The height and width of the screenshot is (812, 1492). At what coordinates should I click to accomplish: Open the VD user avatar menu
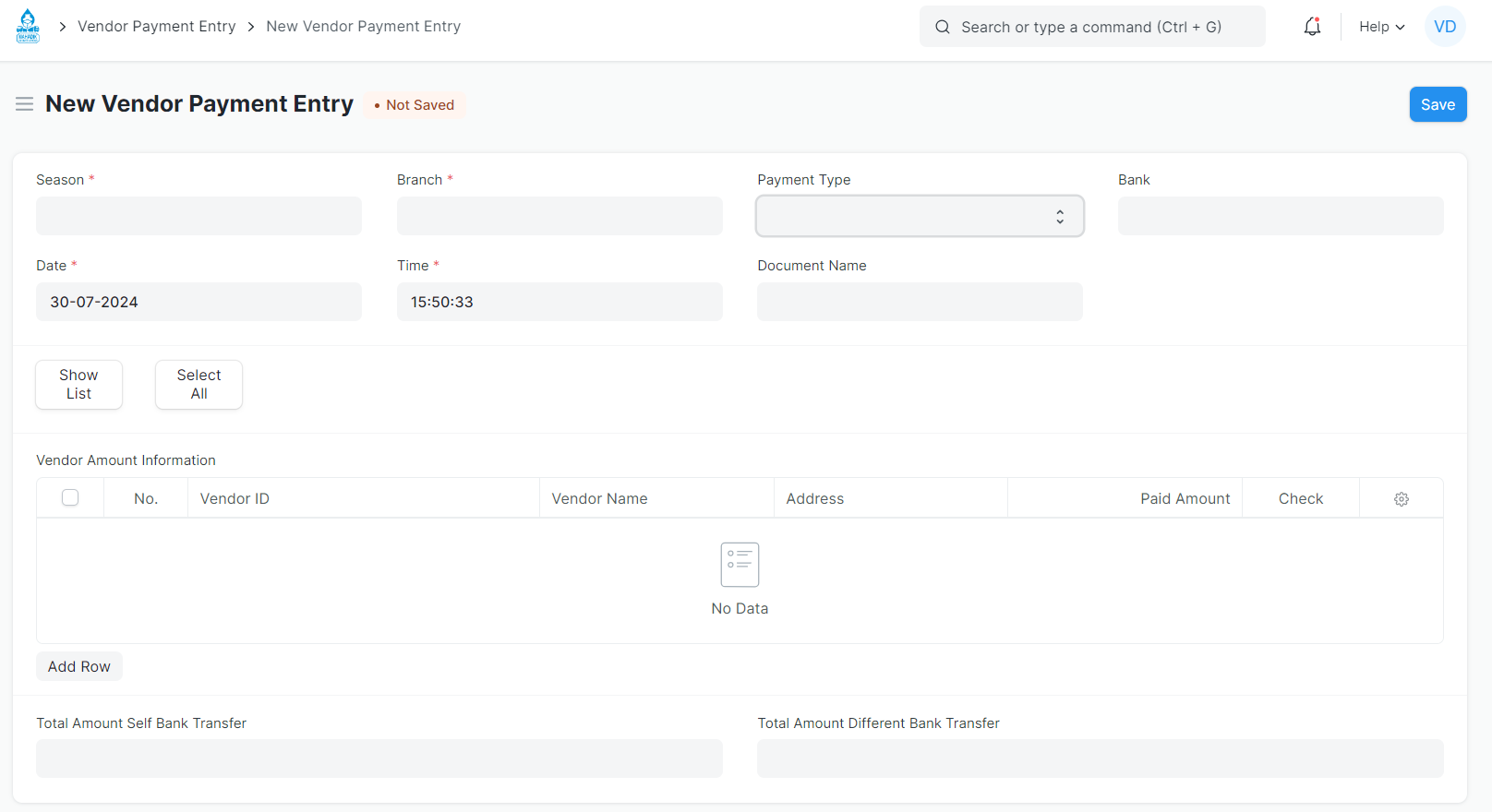pos(1445,27)
